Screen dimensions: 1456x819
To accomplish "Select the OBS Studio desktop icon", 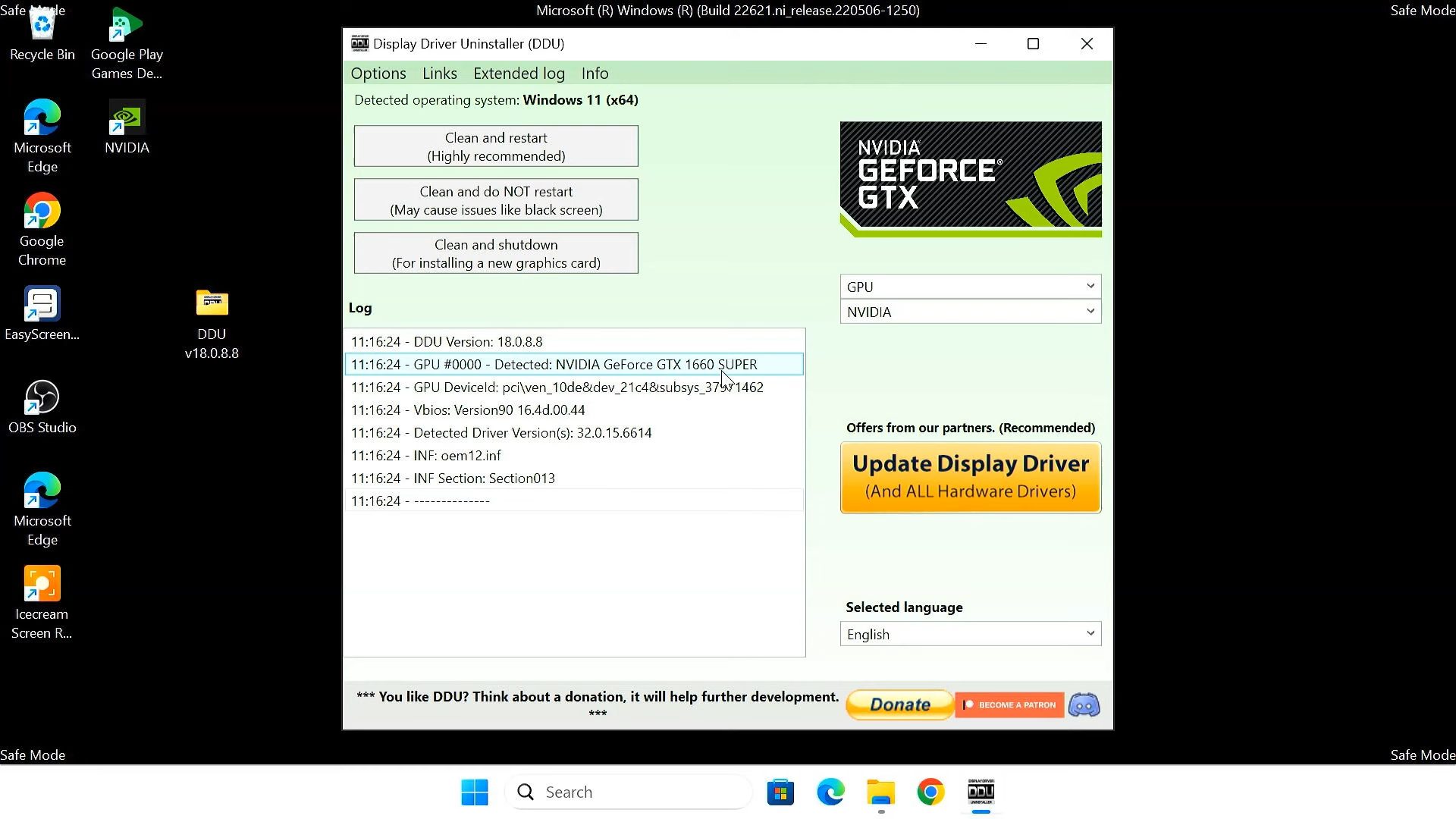I will pyautogui.click(x=42, y=407).
